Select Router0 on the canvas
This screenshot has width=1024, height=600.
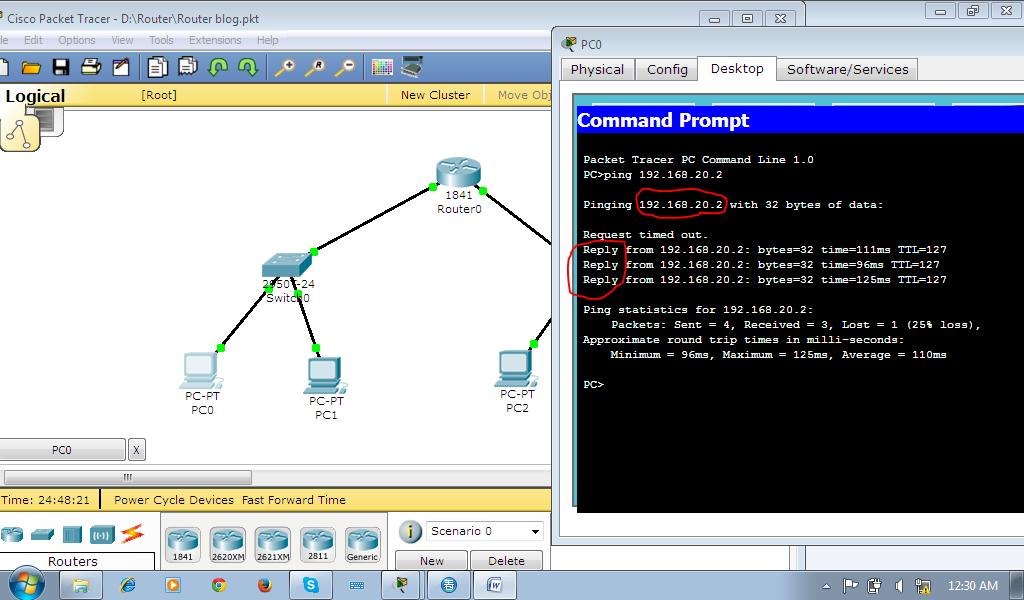(x=458, y=173)
